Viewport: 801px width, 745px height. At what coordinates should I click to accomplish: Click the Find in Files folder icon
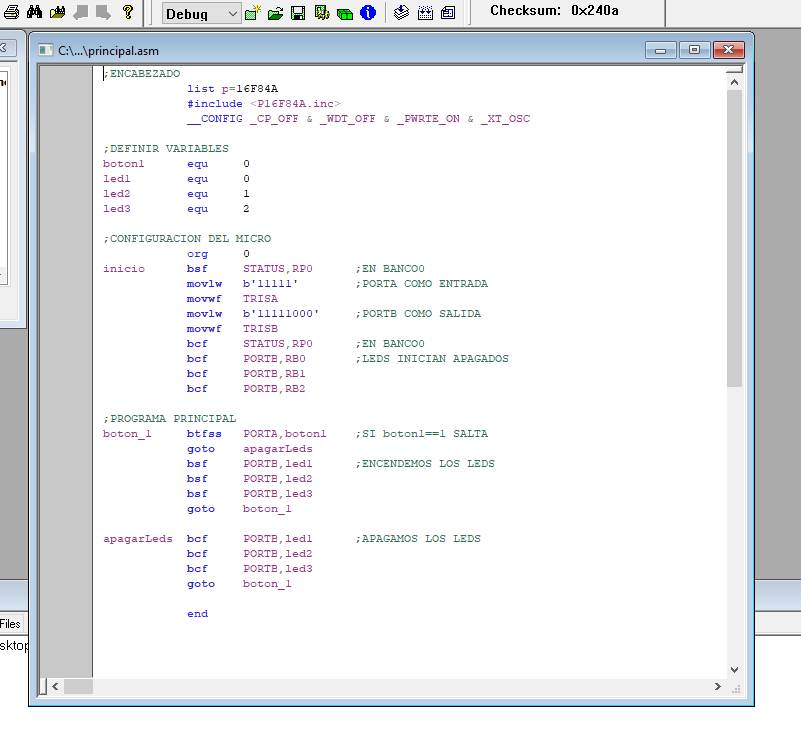pos(57,12)
